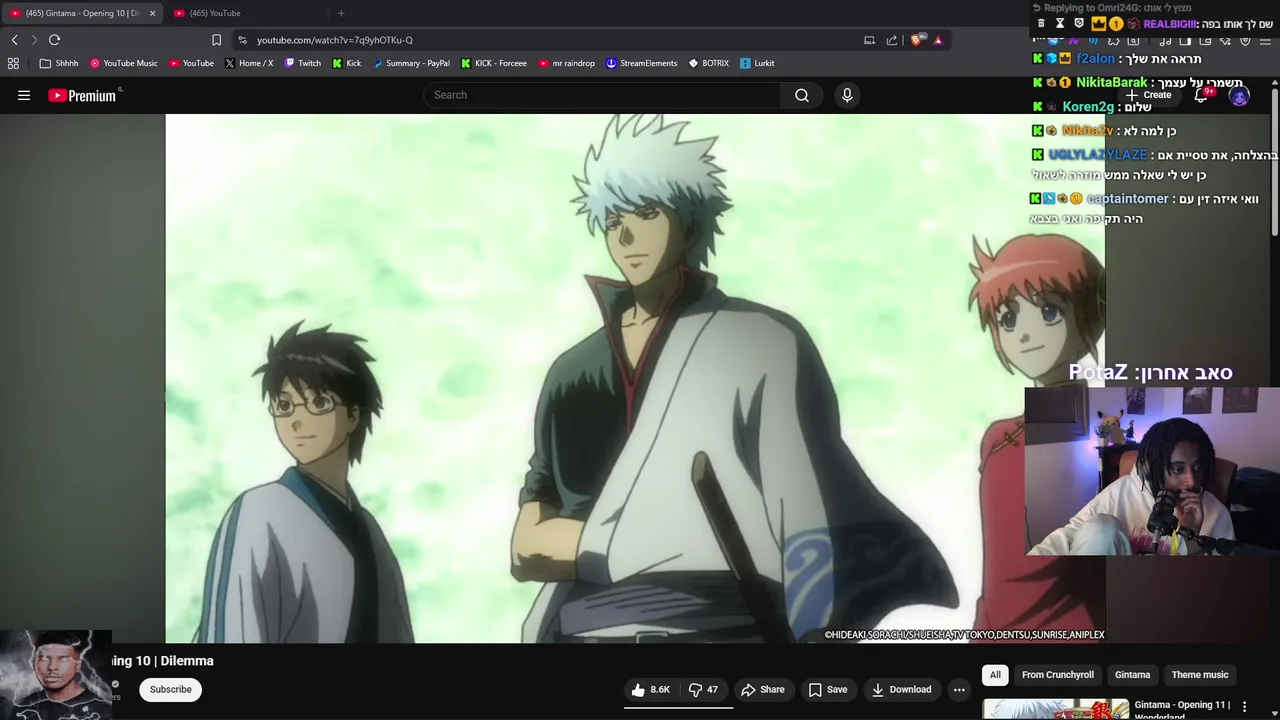
Task: Open the notifications bell
Action: (x=1202, y=95)
